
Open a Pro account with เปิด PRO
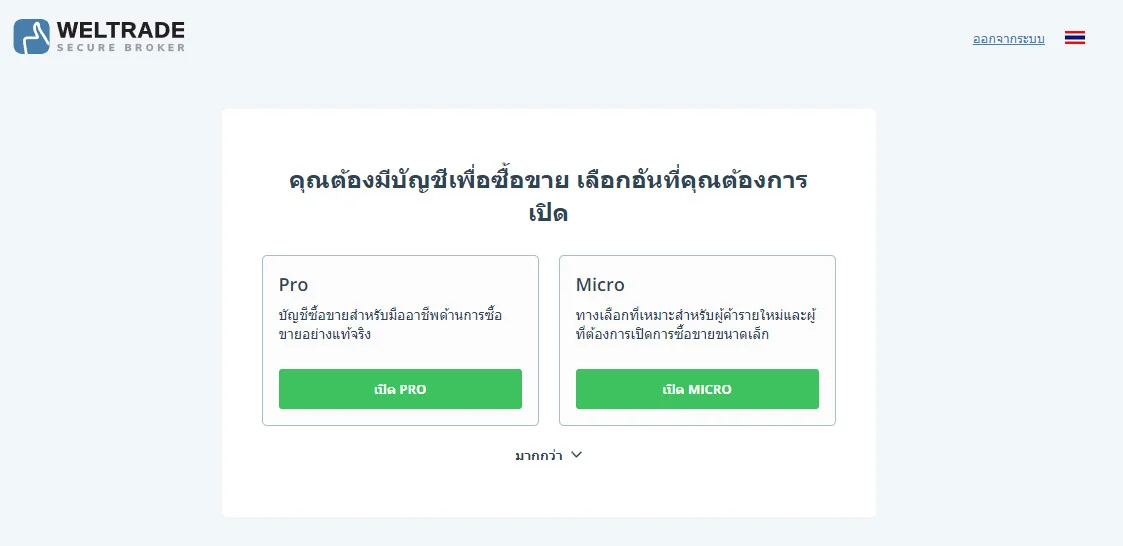click(400, 389)
